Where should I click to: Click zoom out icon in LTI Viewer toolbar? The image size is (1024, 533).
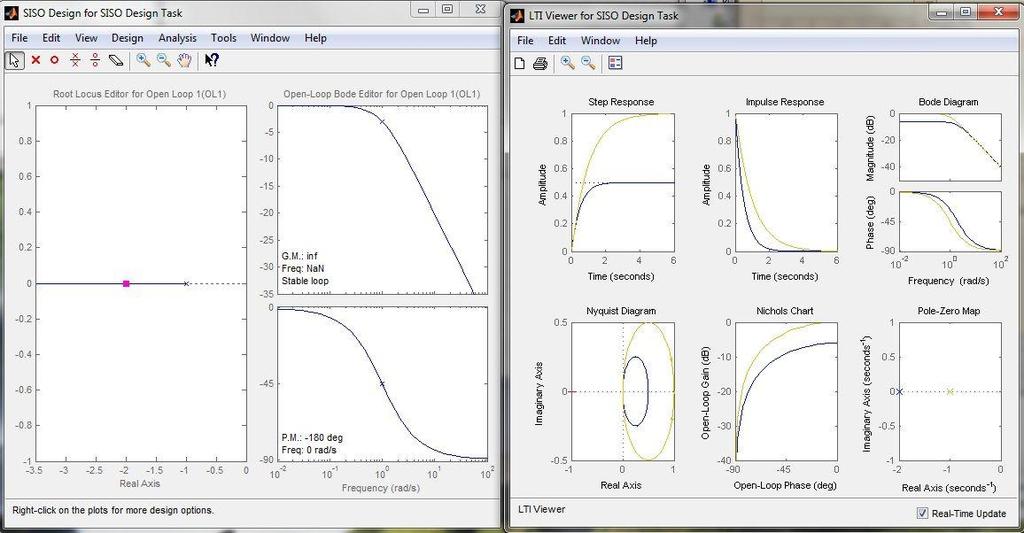588,63
